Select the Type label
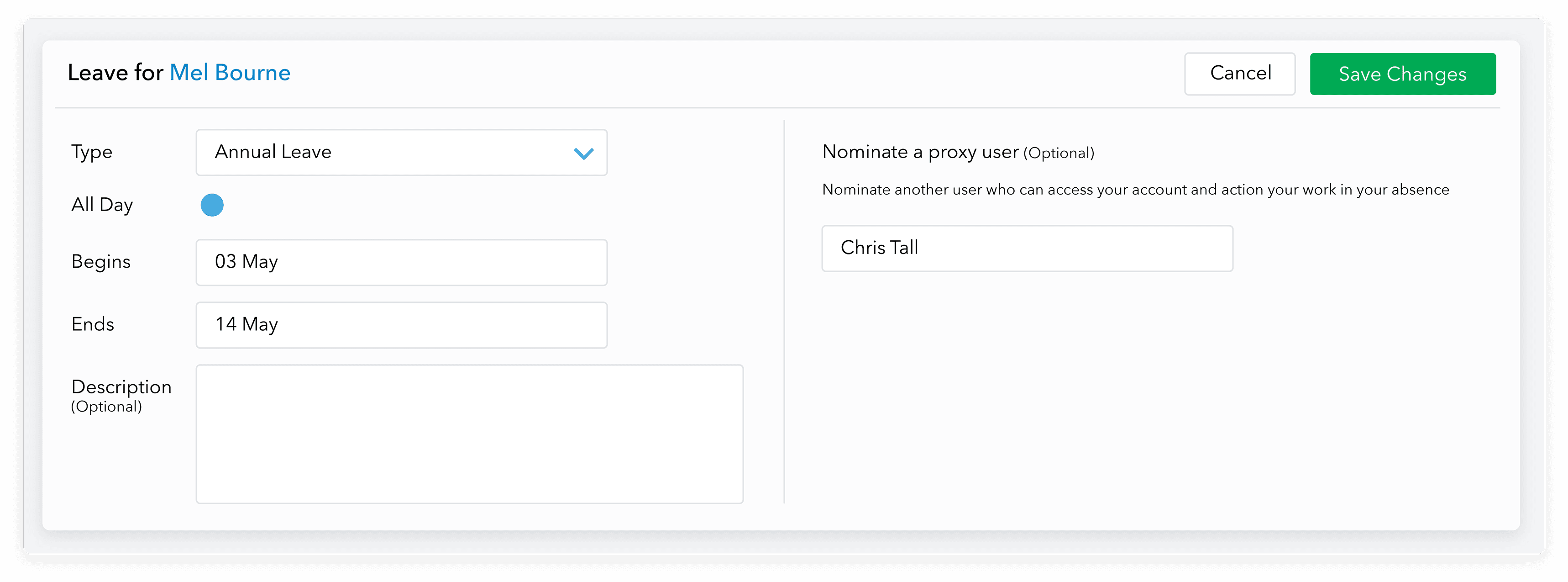 pos(91,153)
